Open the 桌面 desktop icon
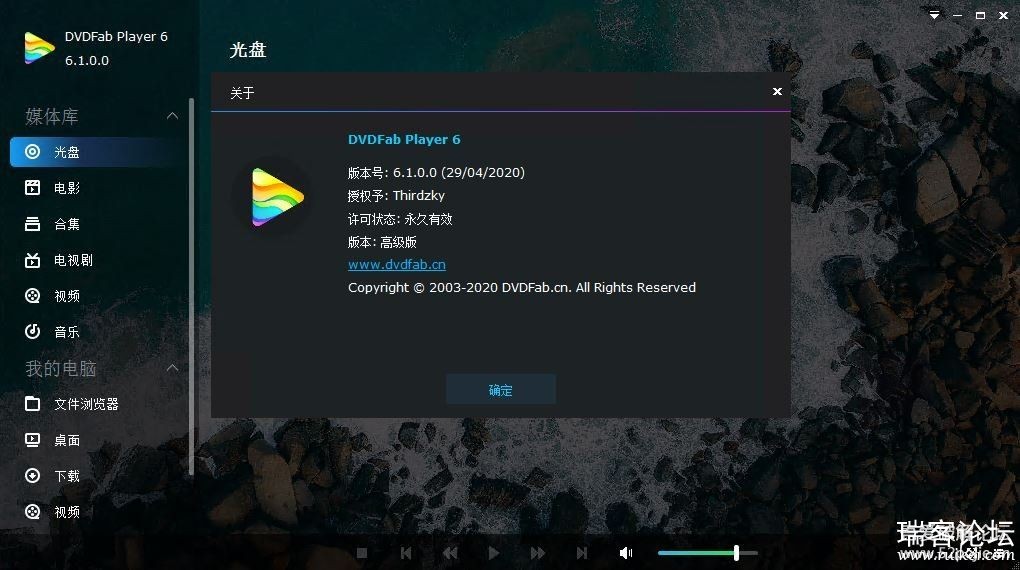 click(x=33, y=440)
